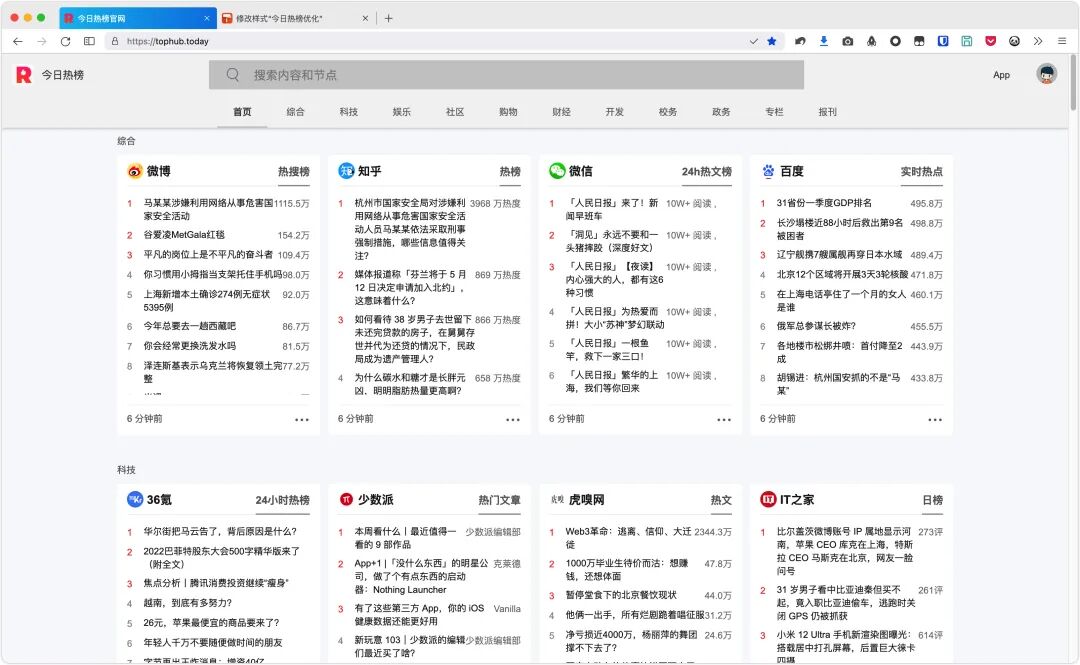This screenshot has width=1080, height=665.
Task: Select the 娱乐 navigation tab
Action: tap(402, 112)
